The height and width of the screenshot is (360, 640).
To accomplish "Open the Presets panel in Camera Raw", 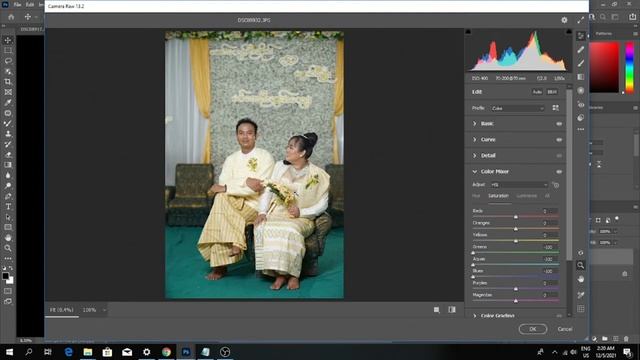I will click(x=581, y=118).
